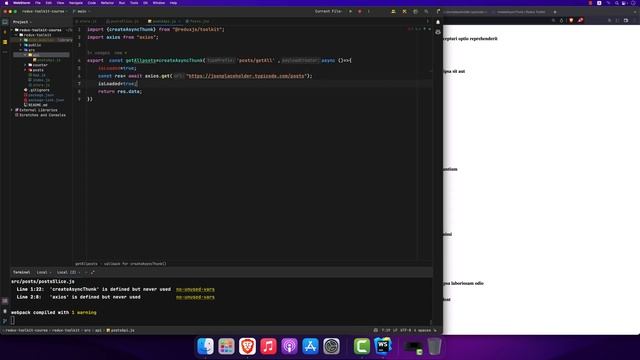Switch to the active postsApi.js editor tab

coord(164,21)
